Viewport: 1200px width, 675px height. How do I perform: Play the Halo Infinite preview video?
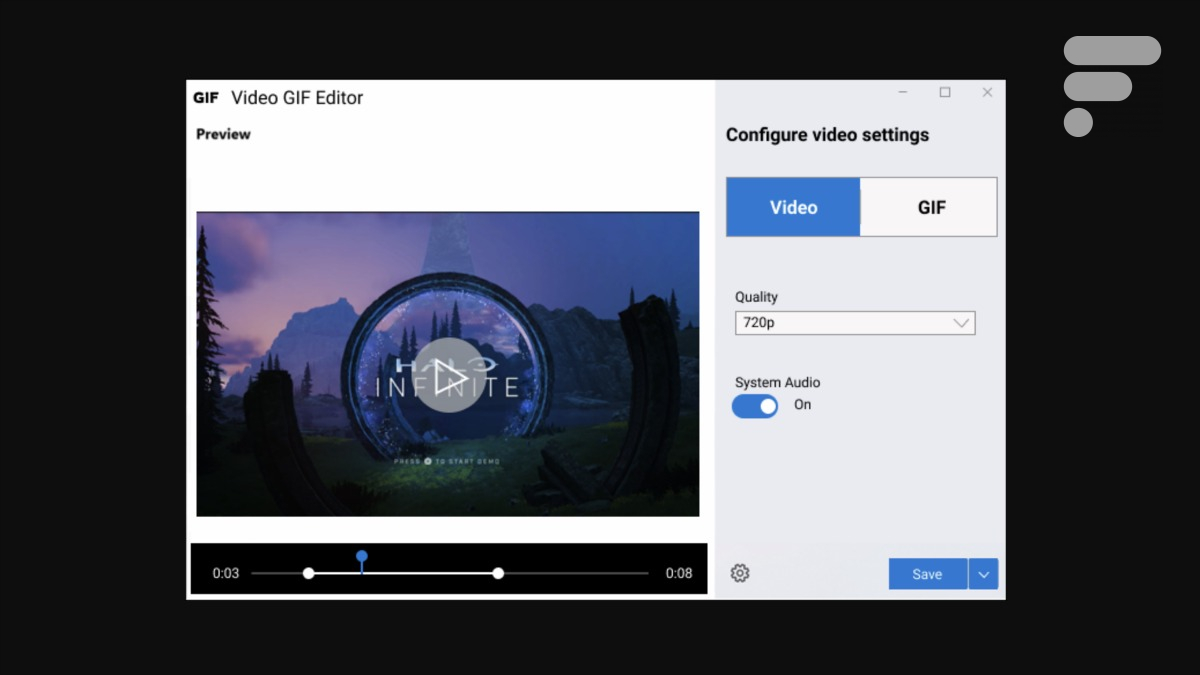[x=448, y=375]
